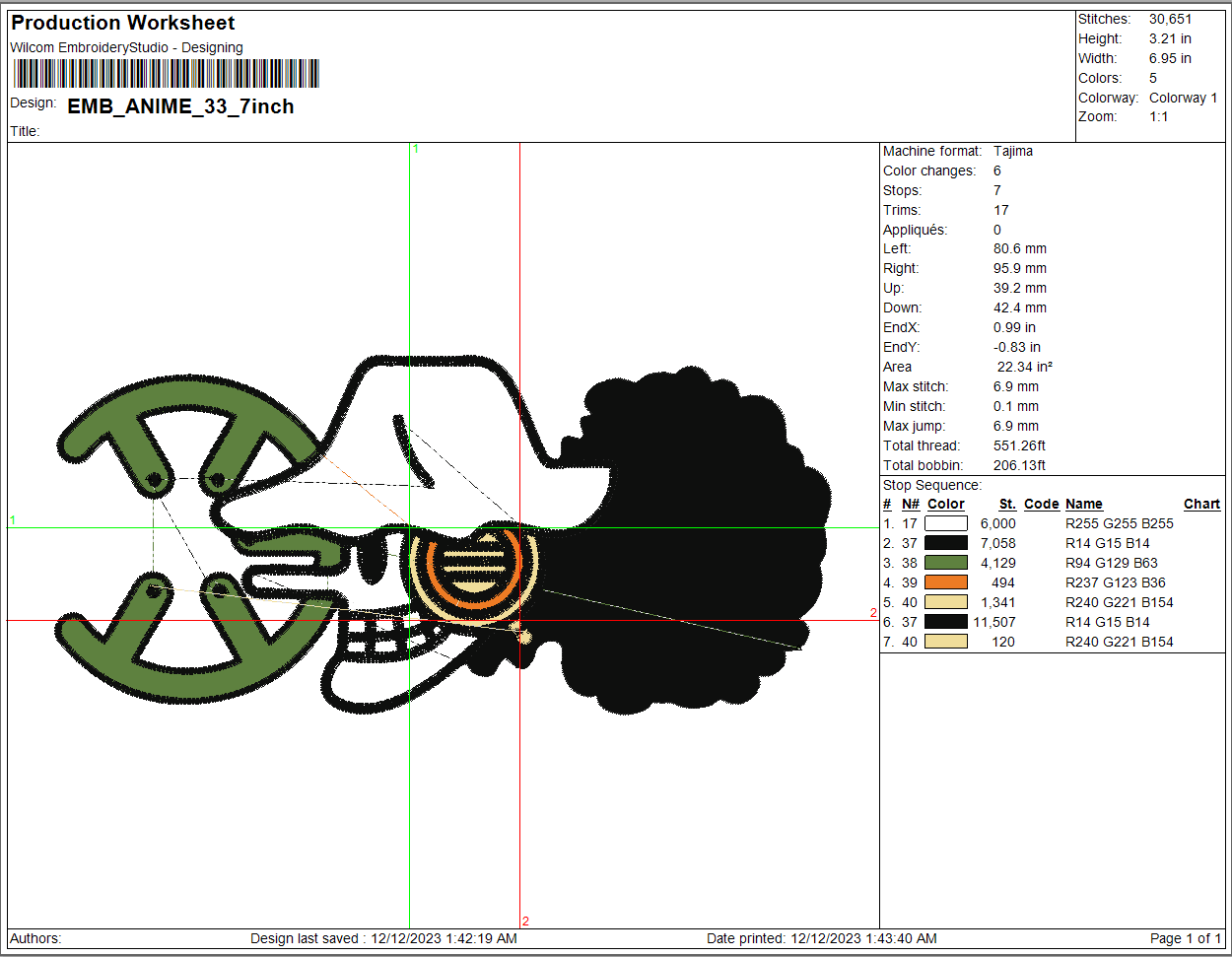Image resolution: width=1232 pixels, height=957 pixels.
Task: Click the 'Production Worksheet' heading
Action: [123, 23]
